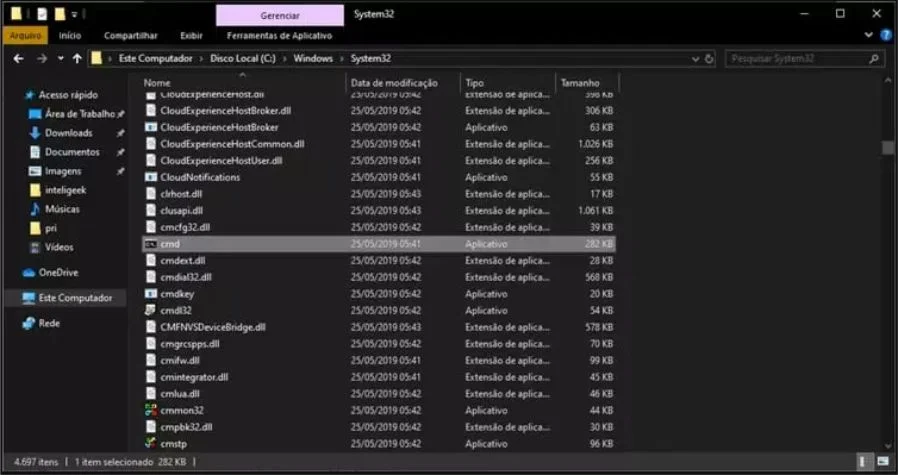This screenshot has height=475, width=898.
Task: Click the cmdl32 application icon
Action: coord(151,311)
